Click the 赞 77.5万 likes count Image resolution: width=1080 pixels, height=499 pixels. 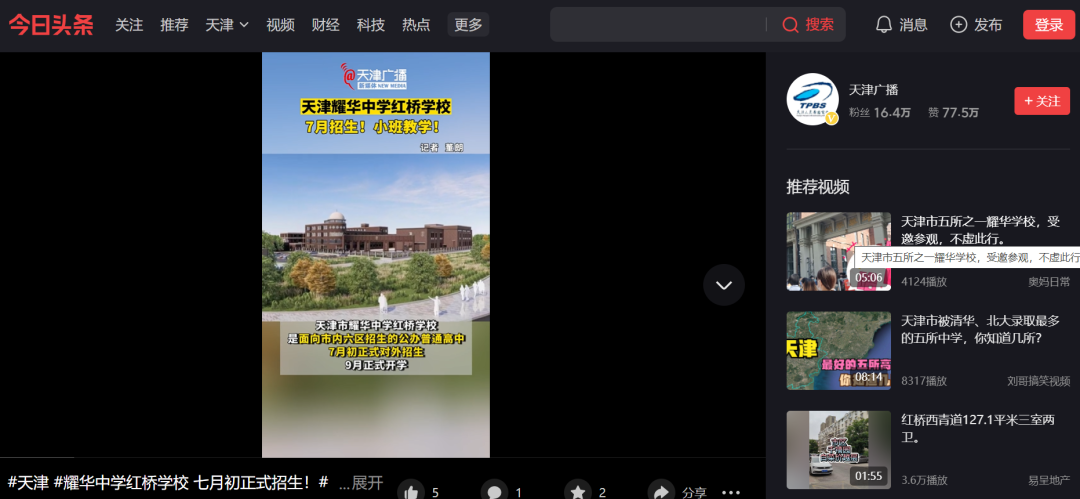953,112
